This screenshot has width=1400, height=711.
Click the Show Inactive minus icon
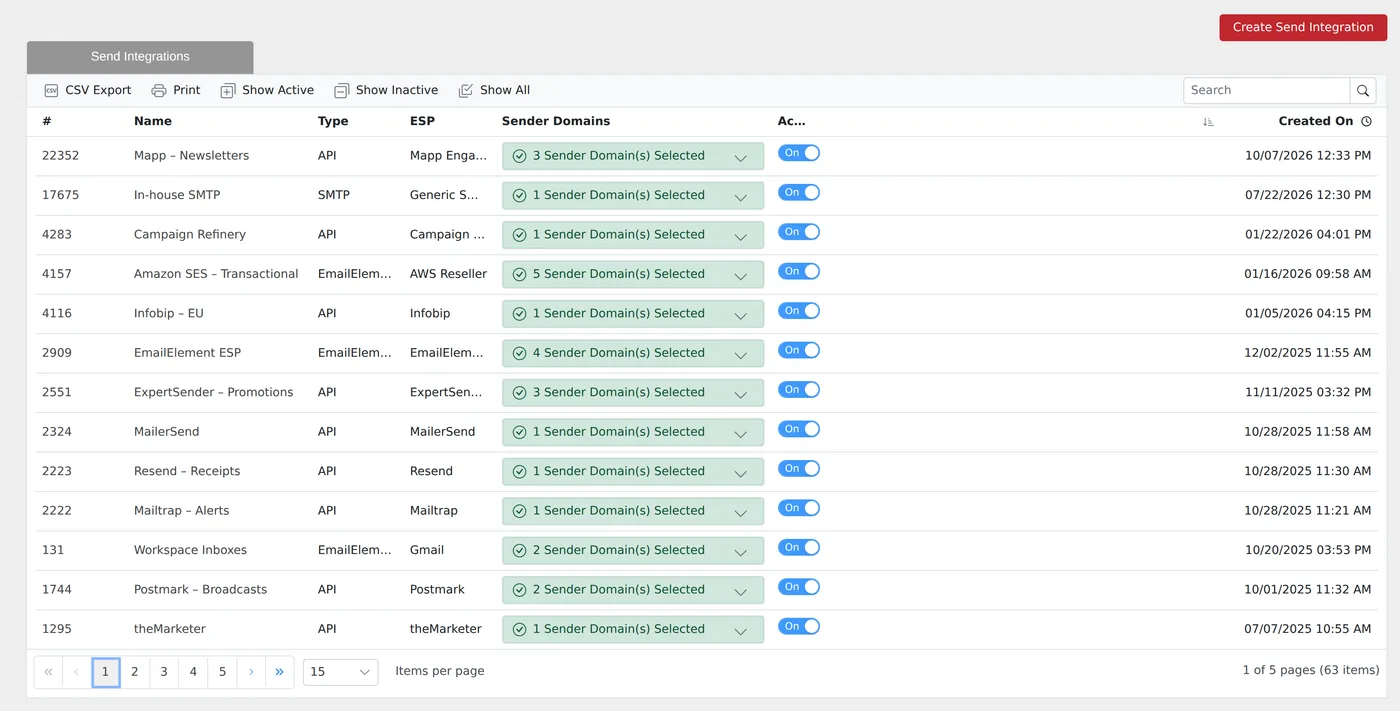point(342,90)
